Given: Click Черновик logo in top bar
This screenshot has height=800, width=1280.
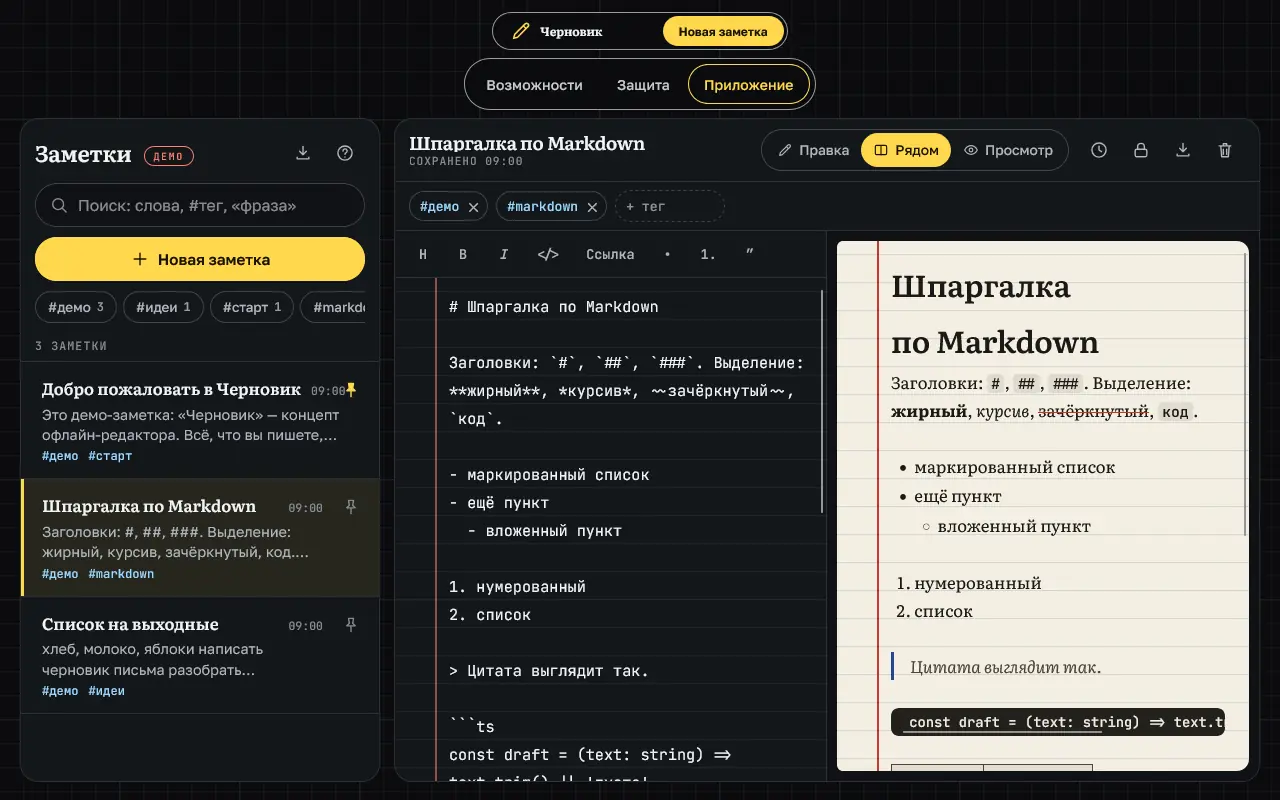Looking at the screenshot, I should point(557,31).
